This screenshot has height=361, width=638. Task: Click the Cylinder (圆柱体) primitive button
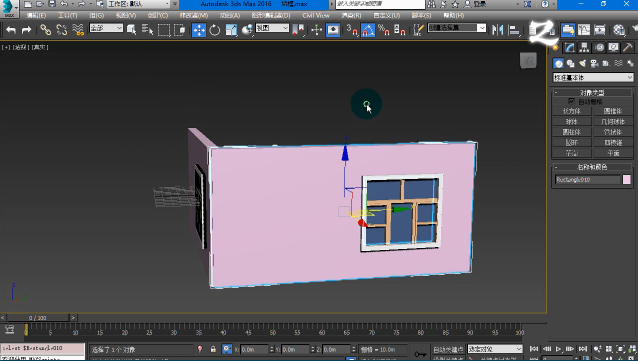(x=572, y=132)
